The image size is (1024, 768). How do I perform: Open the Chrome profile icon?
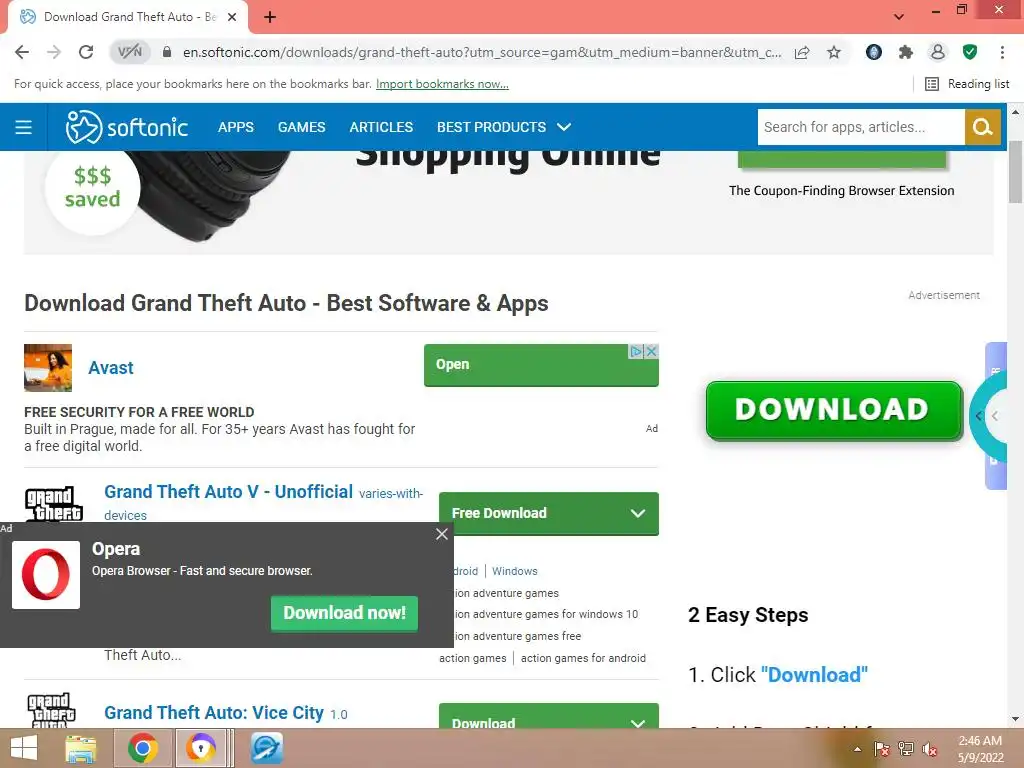(938, 52)
